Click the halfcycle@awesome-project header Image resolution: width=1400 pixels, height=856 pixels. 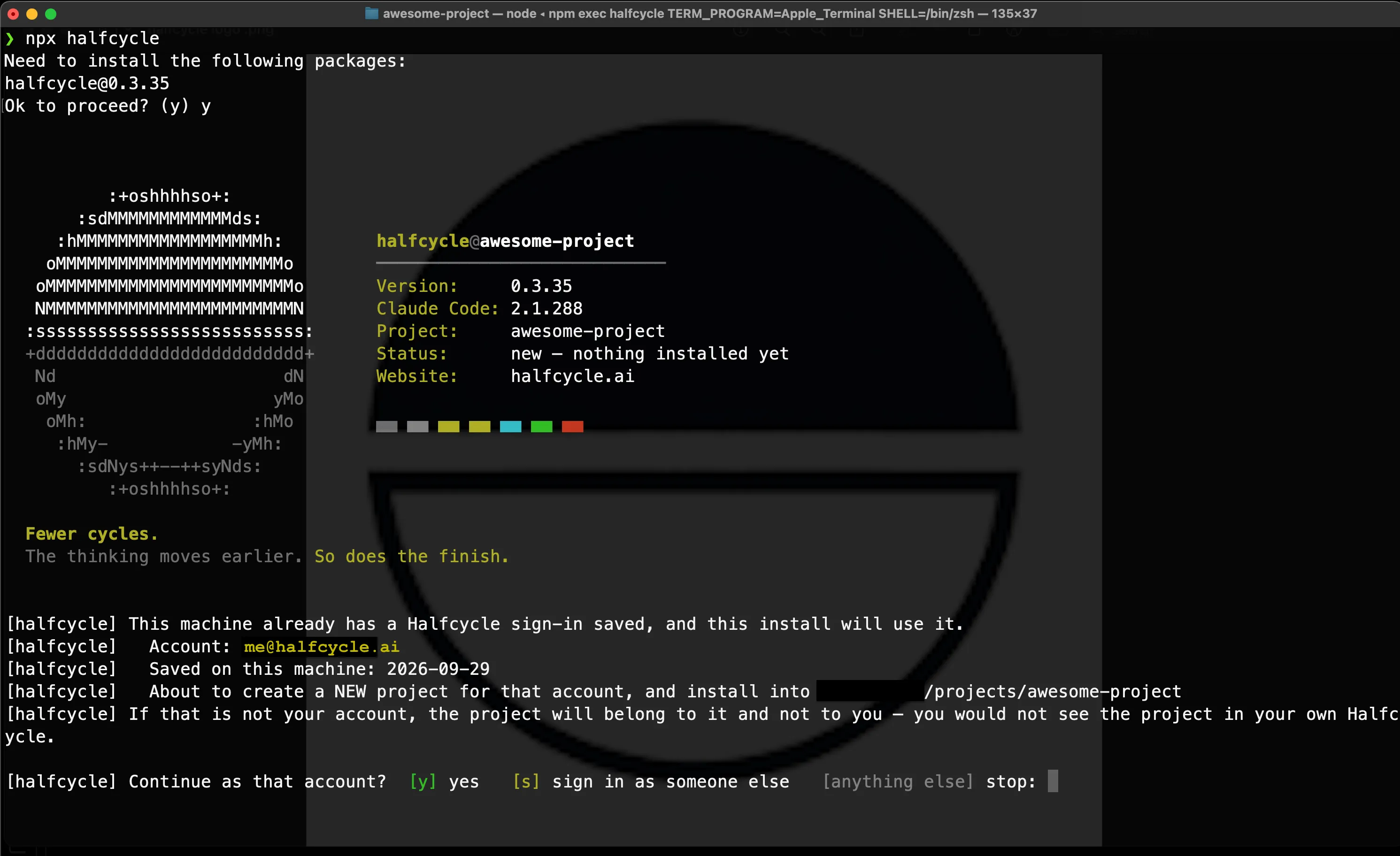pos(505,241)
